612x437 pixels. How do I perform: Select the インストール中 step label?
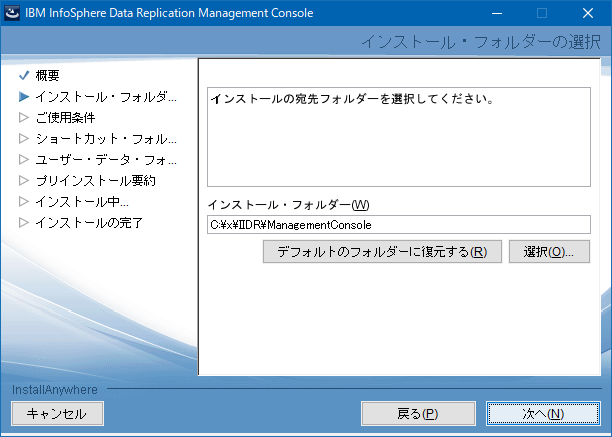[82, 202]
